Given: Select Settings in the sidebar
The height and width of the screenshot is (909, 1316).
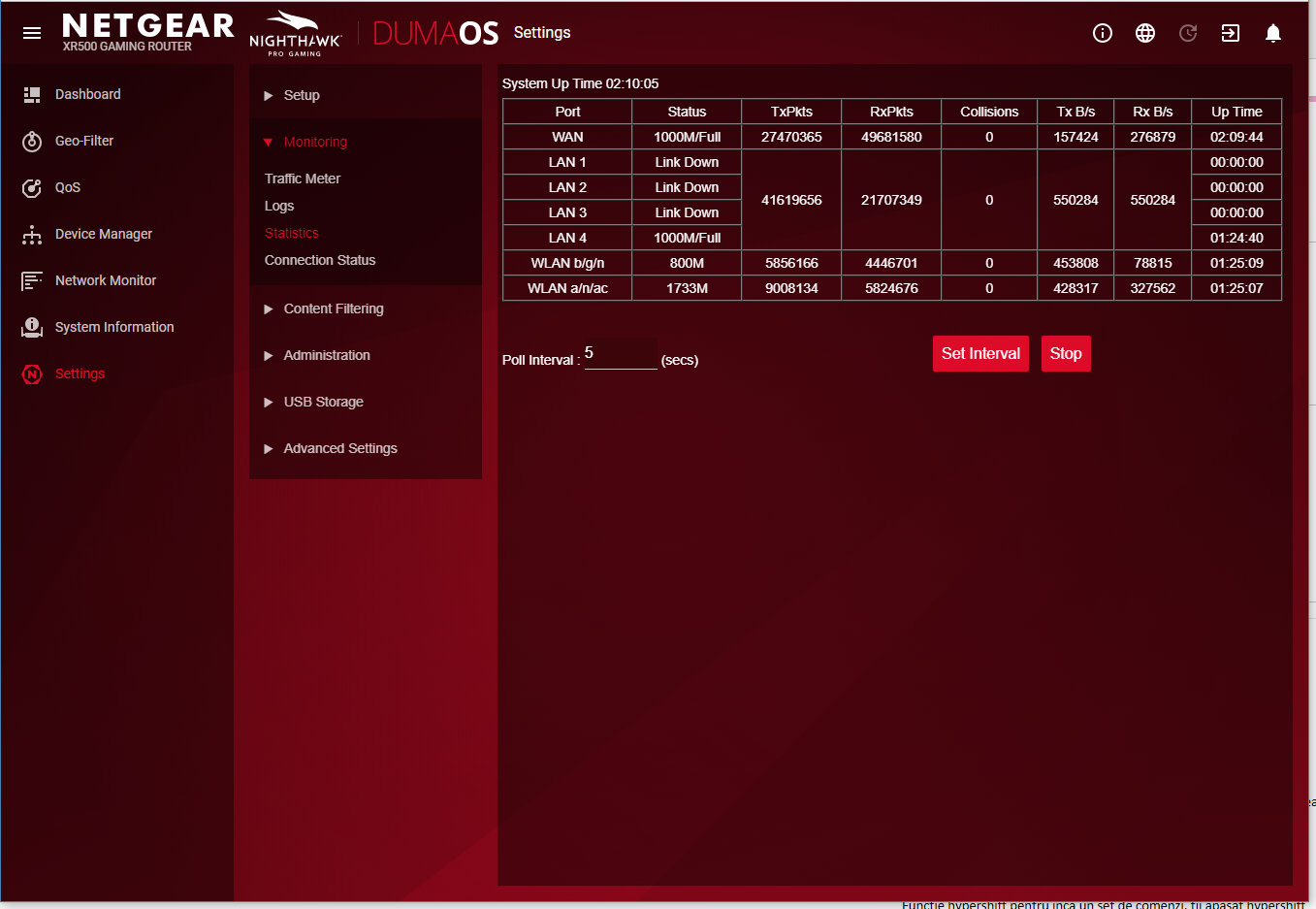Looking at the screenshot, I should tap(80, 373).
